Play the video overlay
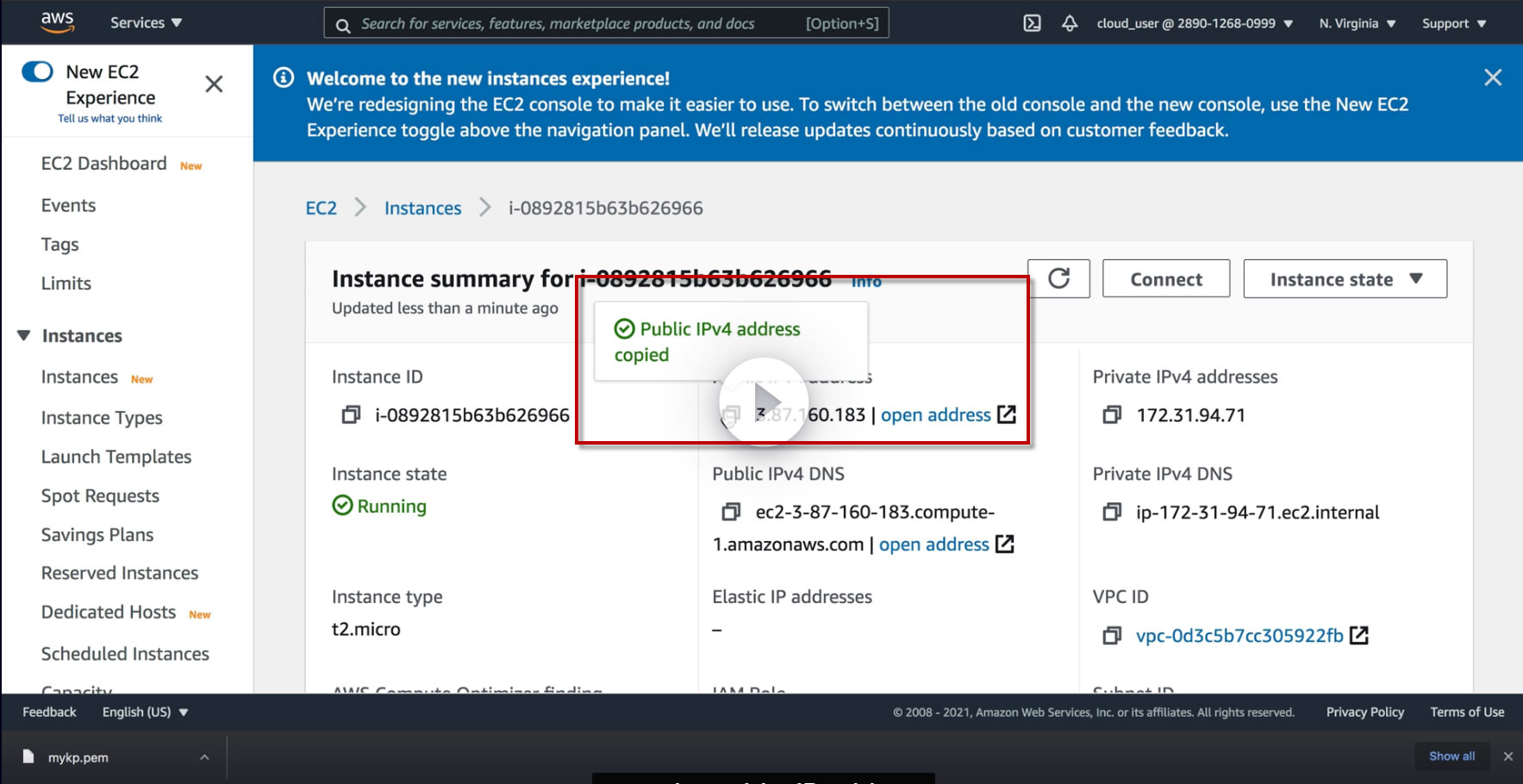The image size is (1523, 784). point(764,401)
